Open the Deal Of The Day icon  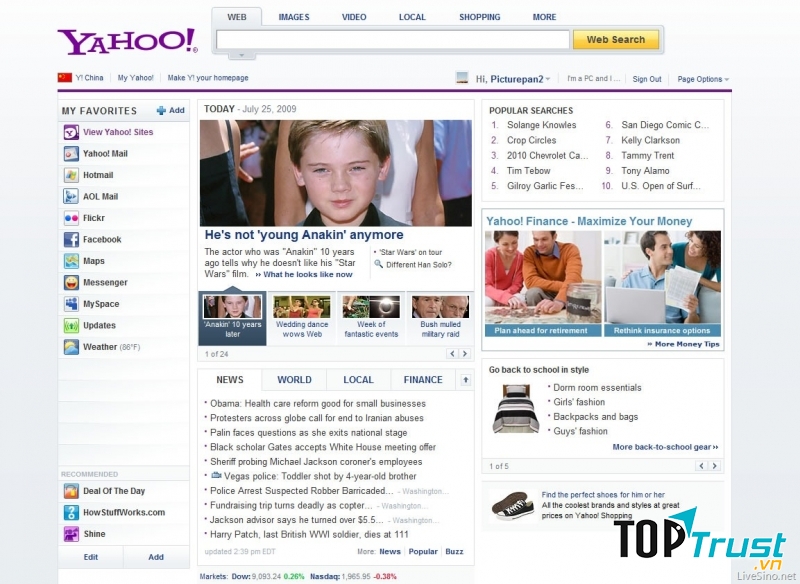71,491
